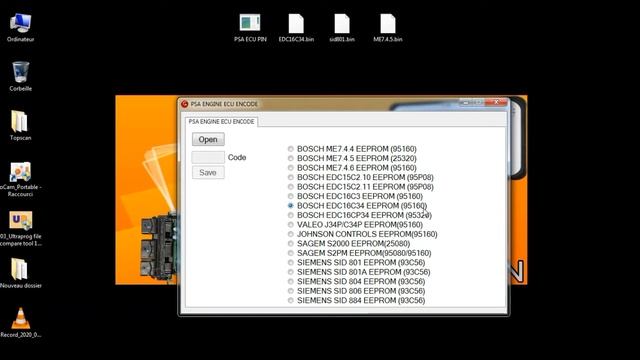Select BOSCH EDC16CP34 EEPROM (95320) radio
This screenshot has height=360, width=640.
pyautogui.click(x=291, y=215)
